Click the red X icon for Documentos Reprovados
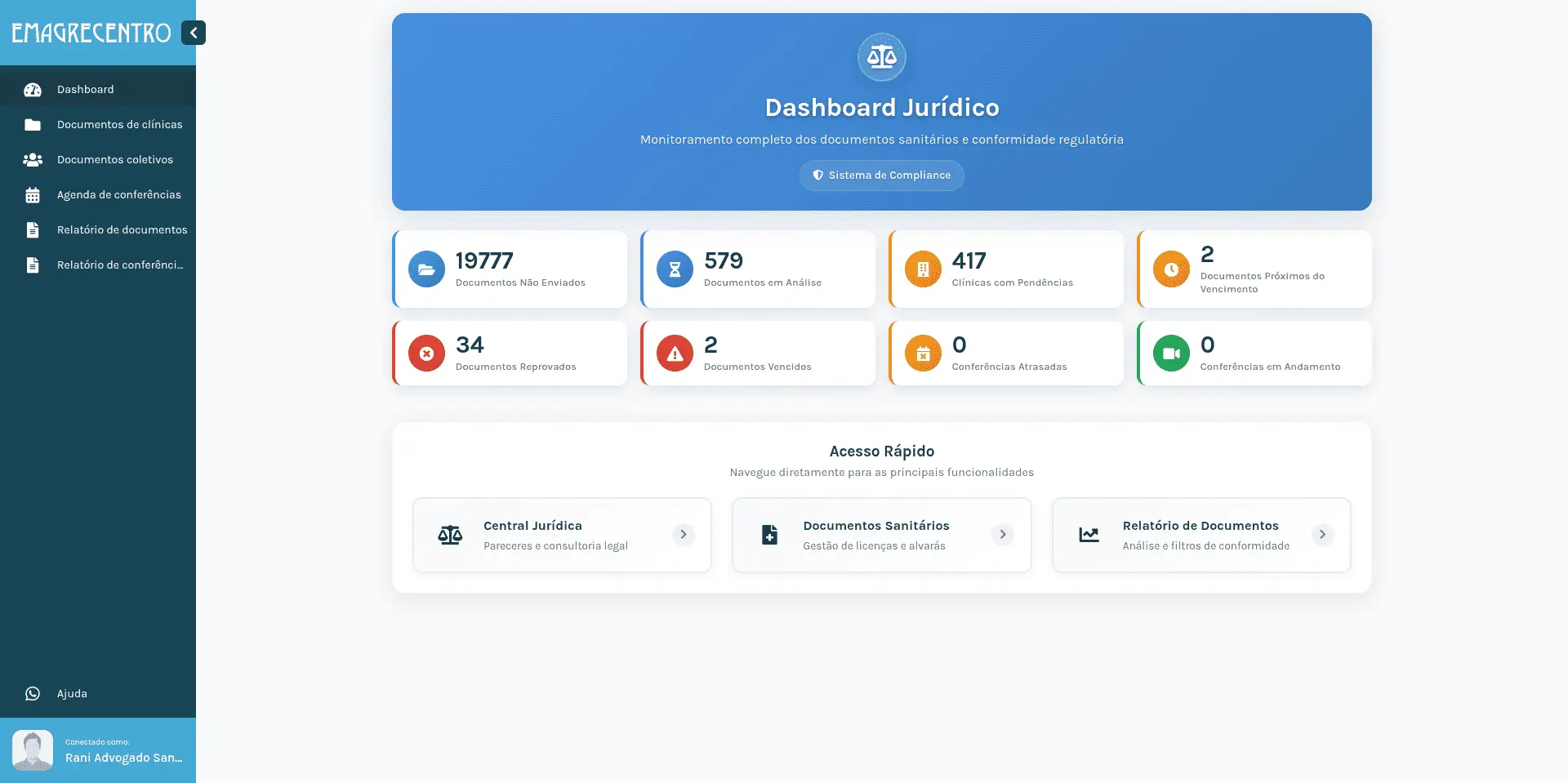This screenshot has height=783, width=1568. point(426,354)
